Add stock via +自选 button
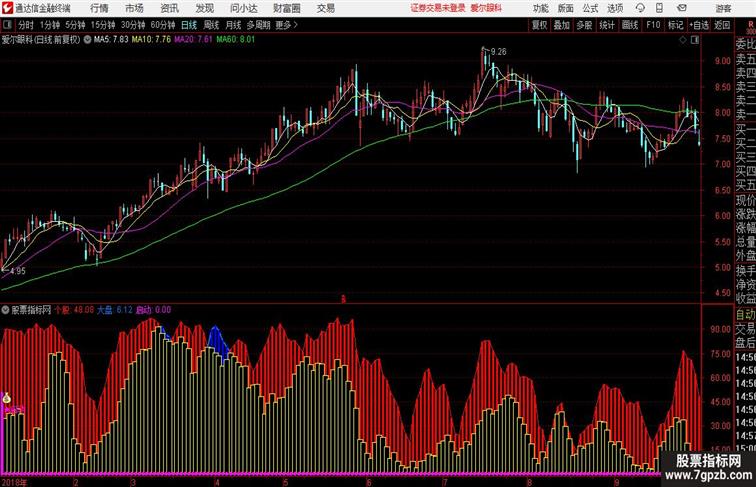Viewport: 756px width, 487px height. coord(699,25)
